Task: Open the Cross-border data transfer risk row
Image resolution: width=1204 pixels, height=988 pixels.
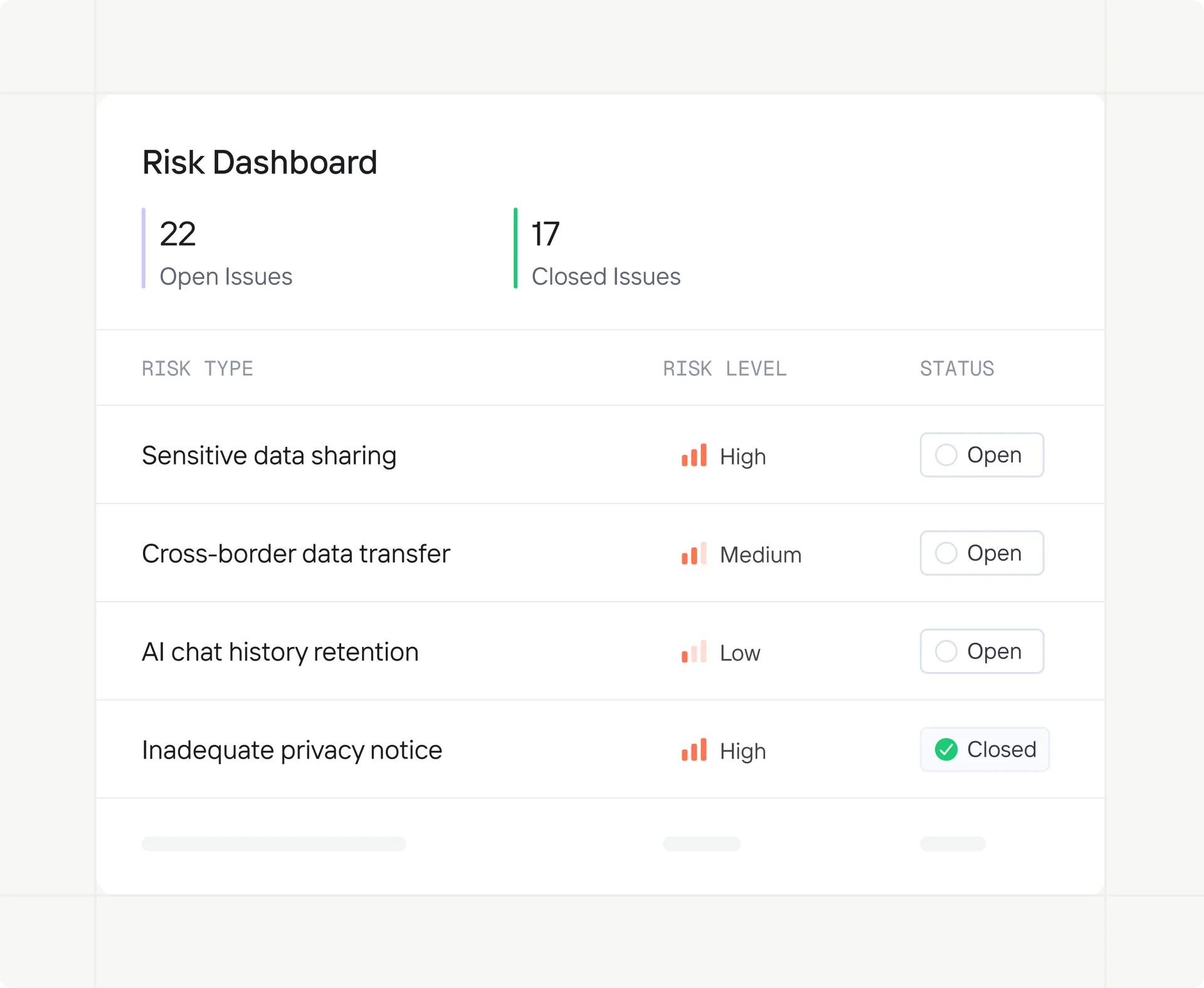Action: [600, 553]
